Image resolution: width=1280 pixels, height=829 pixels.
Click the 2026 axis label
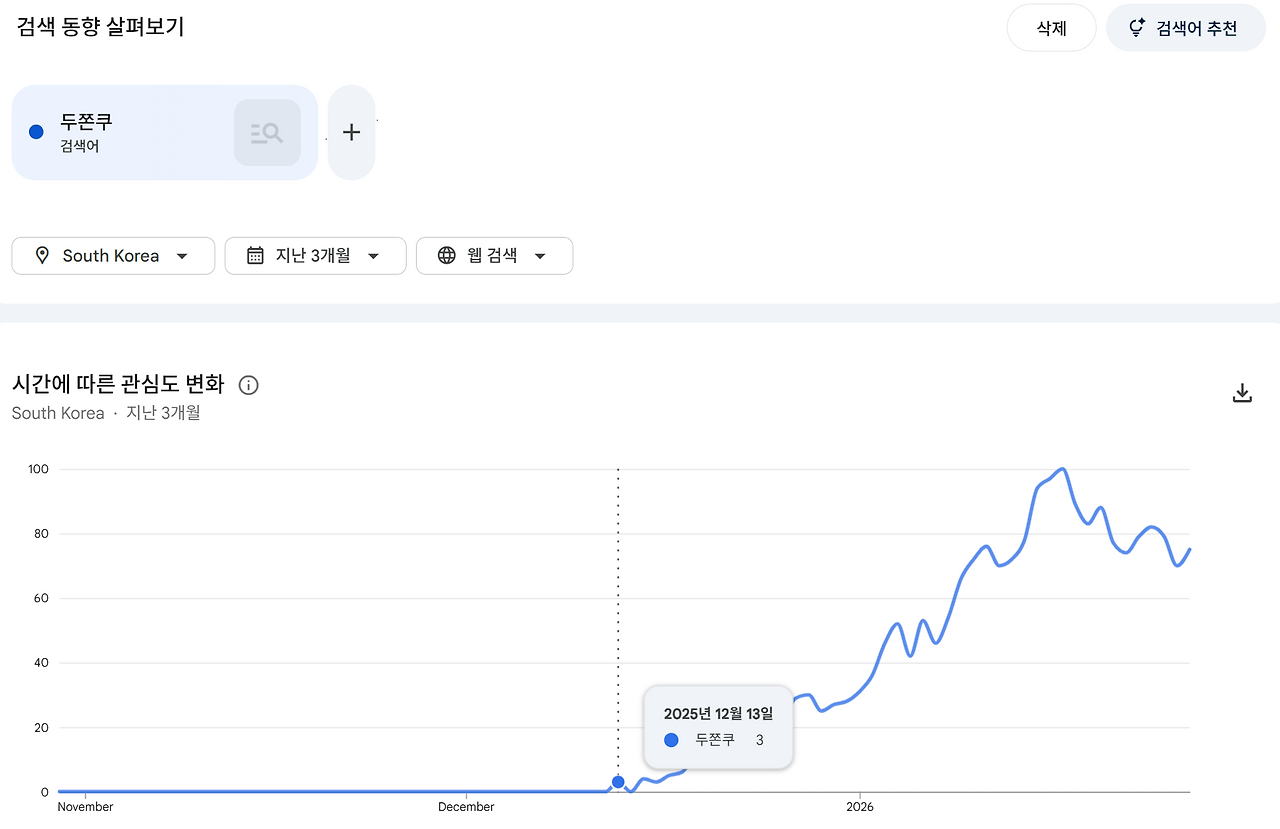click(860, 806)
